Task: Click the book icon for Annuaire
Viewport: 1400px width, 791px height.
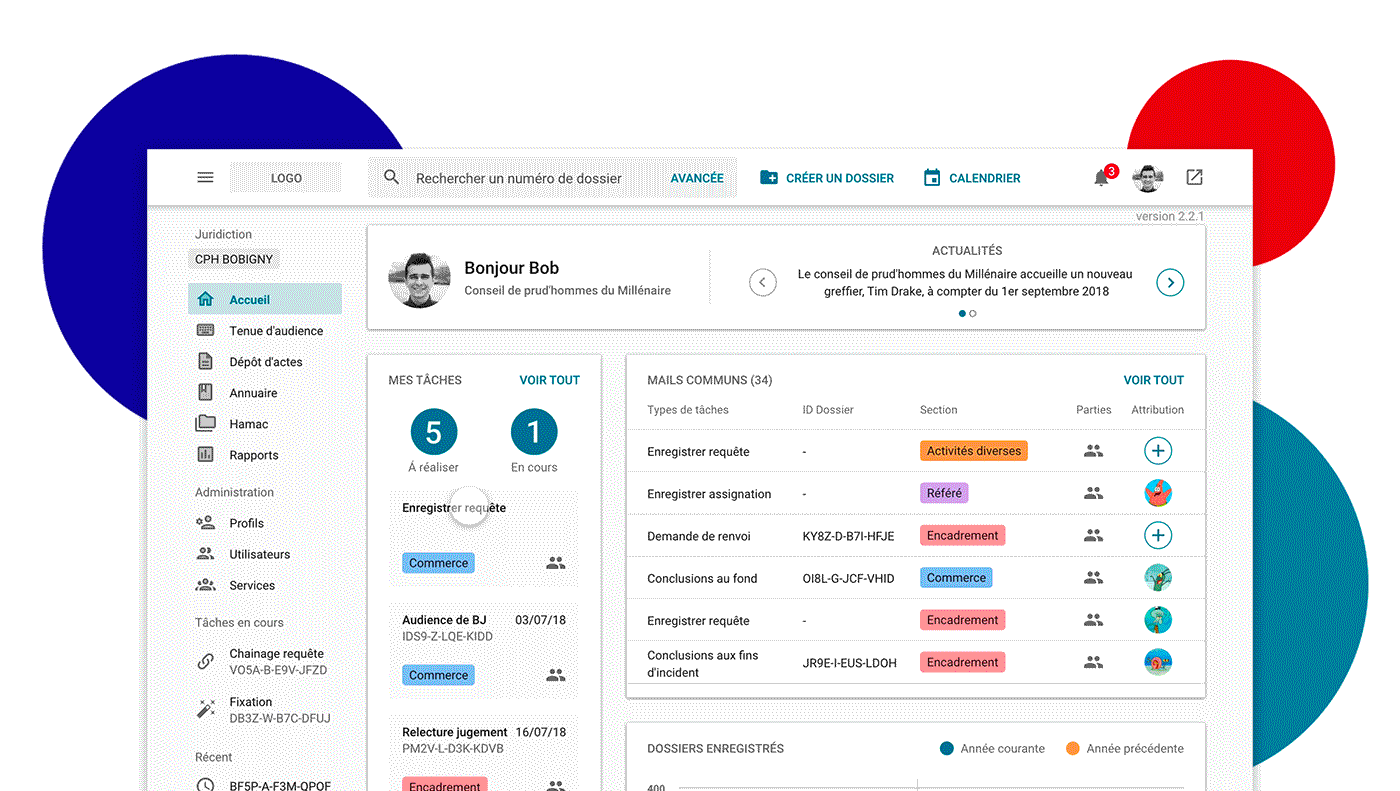Action: coord(205,392)
